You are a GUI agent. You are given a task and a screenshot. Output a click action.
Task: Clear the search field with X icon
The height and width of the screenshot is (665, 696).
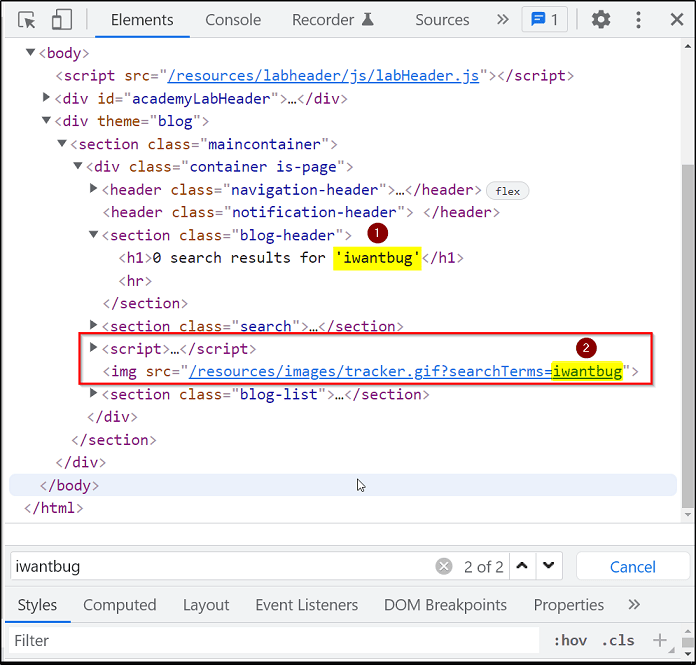click(443, 566)
